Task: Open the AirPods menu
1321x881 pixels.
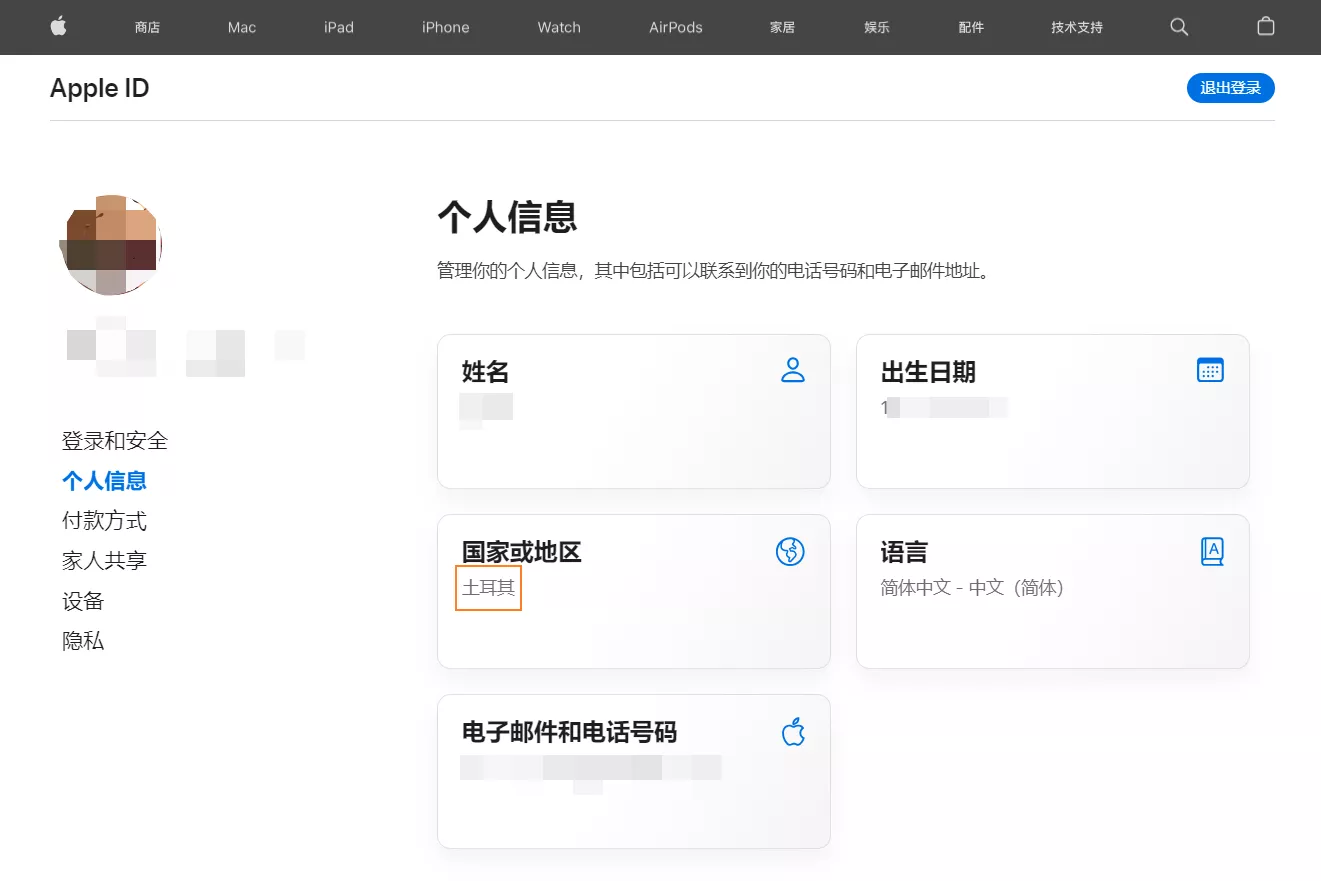Action: (676, 27)
